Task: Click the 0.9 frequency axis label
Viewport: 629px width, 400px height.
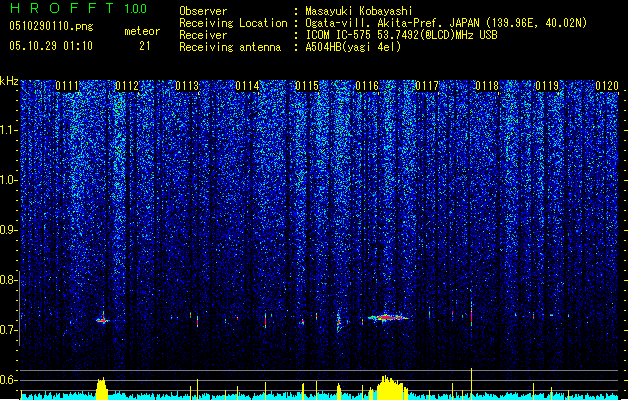Action: [8, 230]
